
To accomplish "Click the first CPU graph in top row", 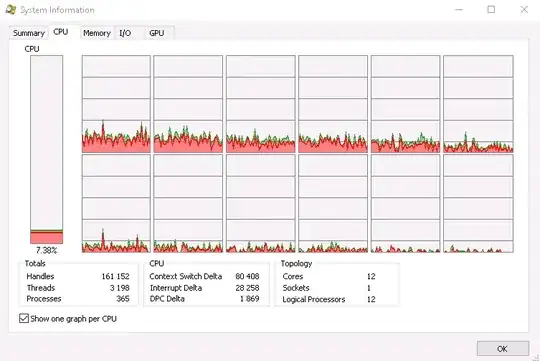I will coord(116,104).
